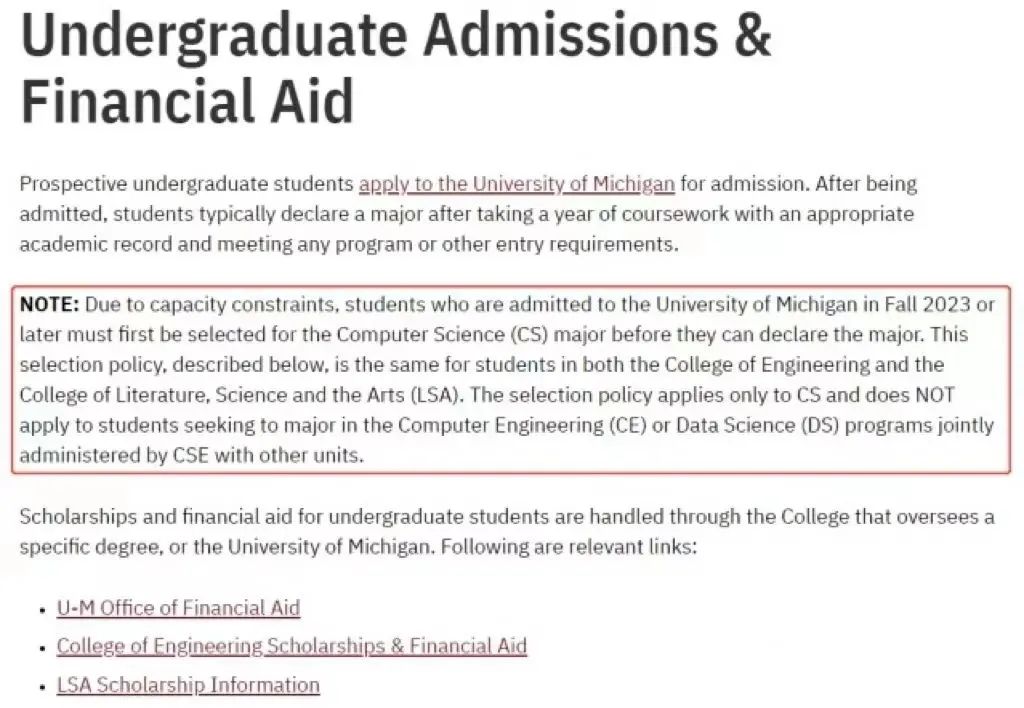The height and width of the screenshot is (708, 1024).
Task: Click the 'Prospective undergraduate students' opening text
Action: click(x=187, y=184)
